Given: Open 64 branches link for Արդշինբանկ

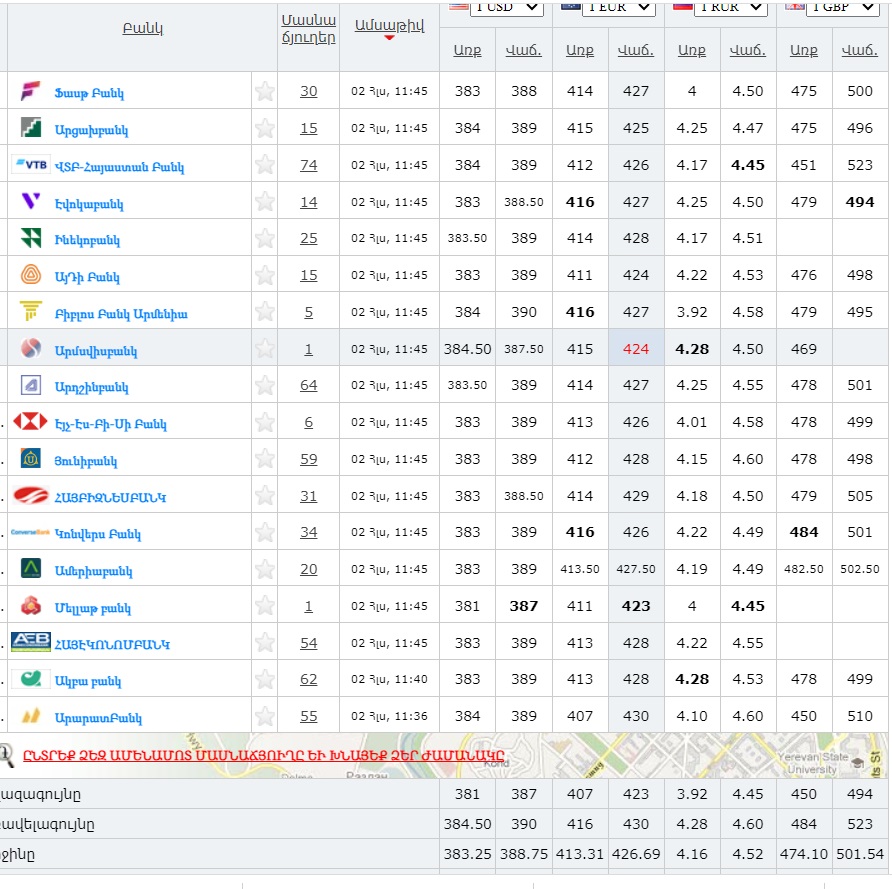Looking at the screenshot, I should point(308,385).
